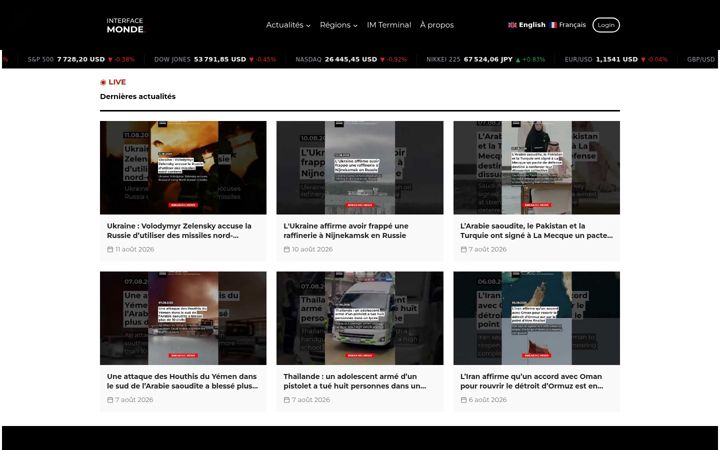720x450 pixels.
Task: Click the UK flag icon
Action: click(x=512, y=25)
